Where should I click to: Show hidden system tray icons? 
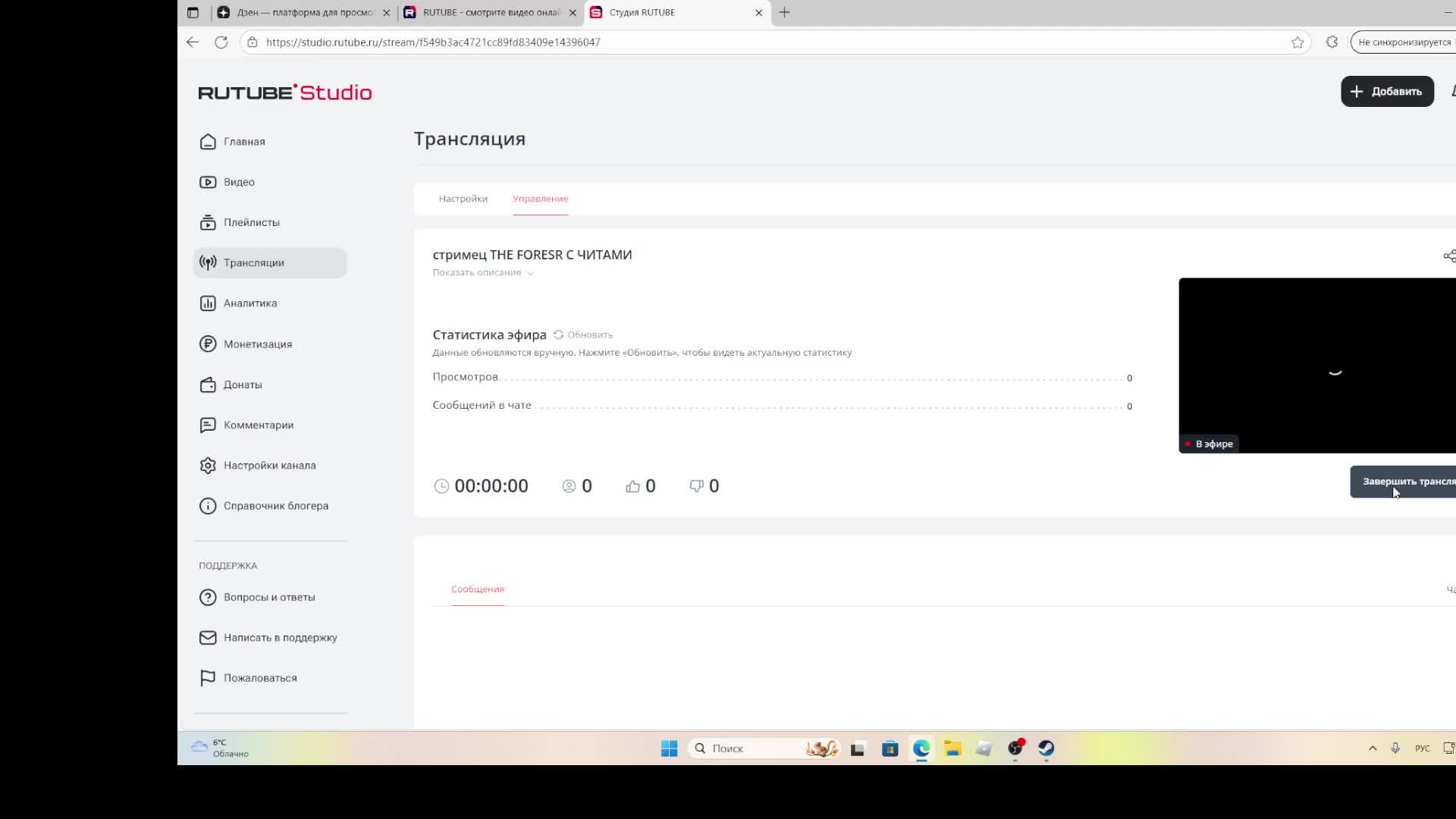pos(1372,748)
